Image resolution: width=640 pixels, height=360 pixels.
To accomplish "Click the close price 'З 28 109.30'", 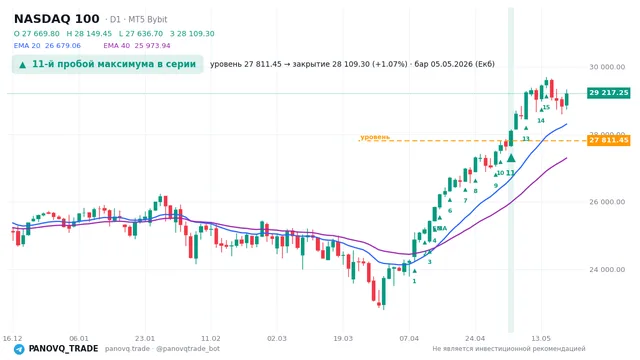I will pos(192,33).
